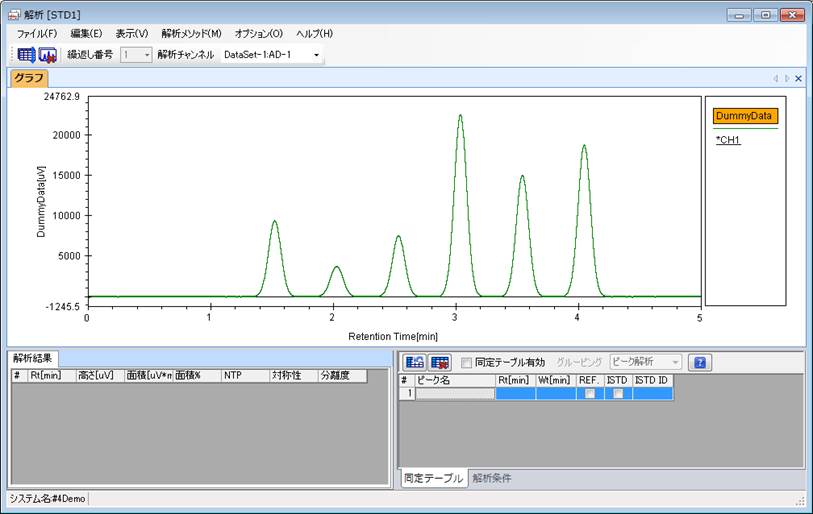The height and width of the screenshot is (514, 813).
Task: Click the blue table icon in top toolbar
Action: tap(27, 54)
